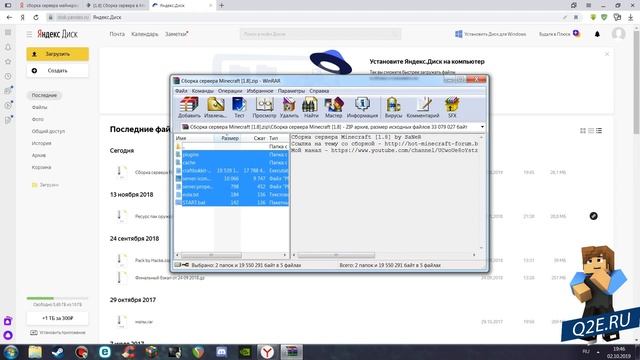This screenshot has width=640, height=360.
Task: Open the Загрузки folder in Yandex Disk sidebar
Action: click(45, 185)
